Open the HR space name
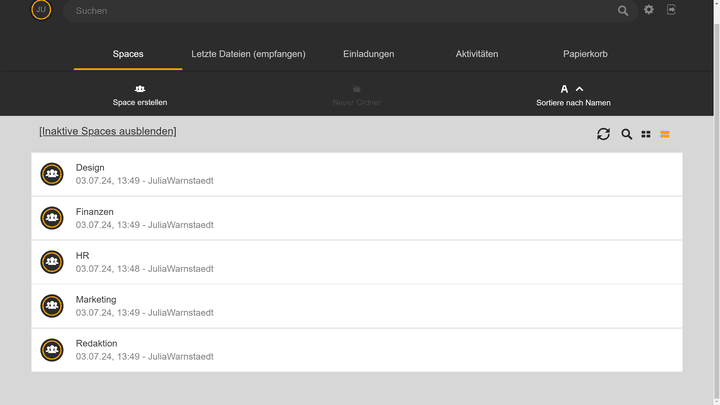Image resolution: width=720 pixels, height=405 pixels. (83, 255)
